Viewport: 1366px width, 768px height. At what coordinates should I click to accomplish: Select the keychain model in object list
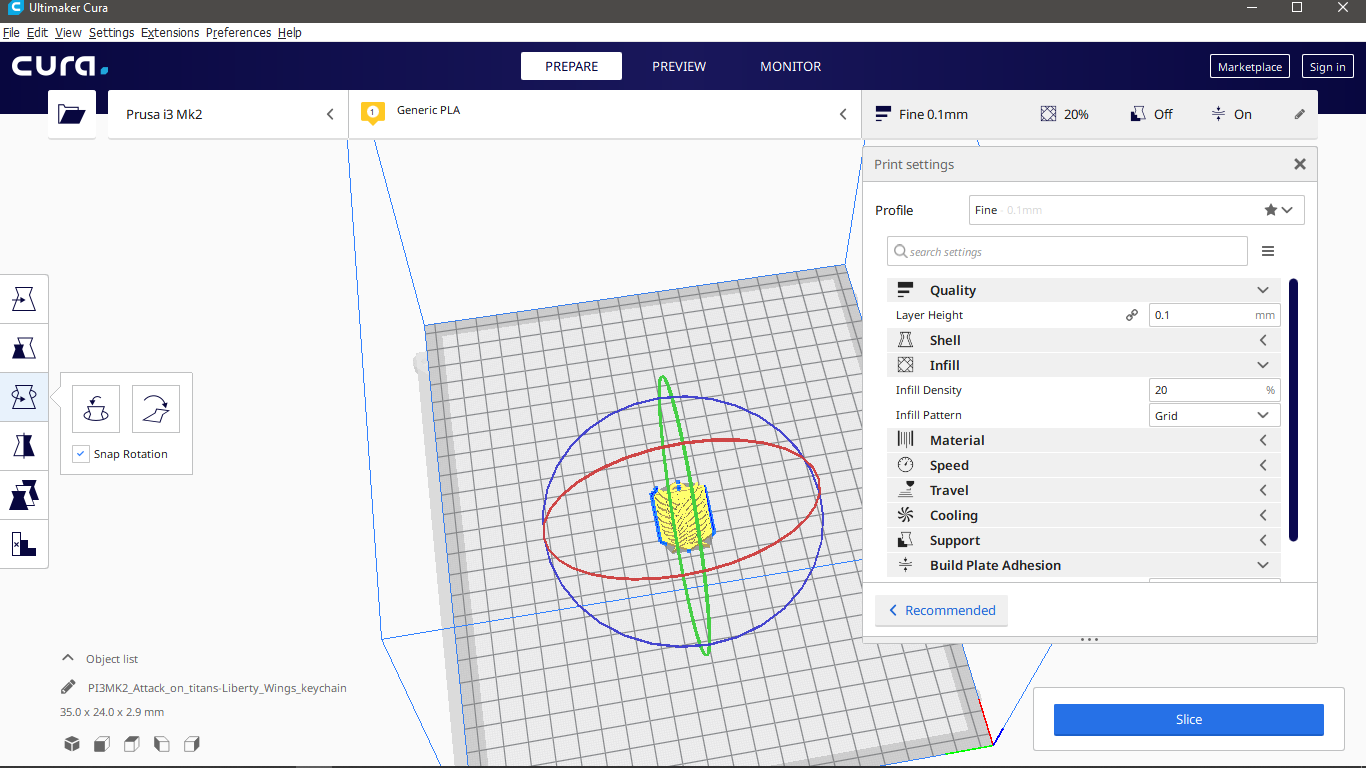click(x=217, y=688)
